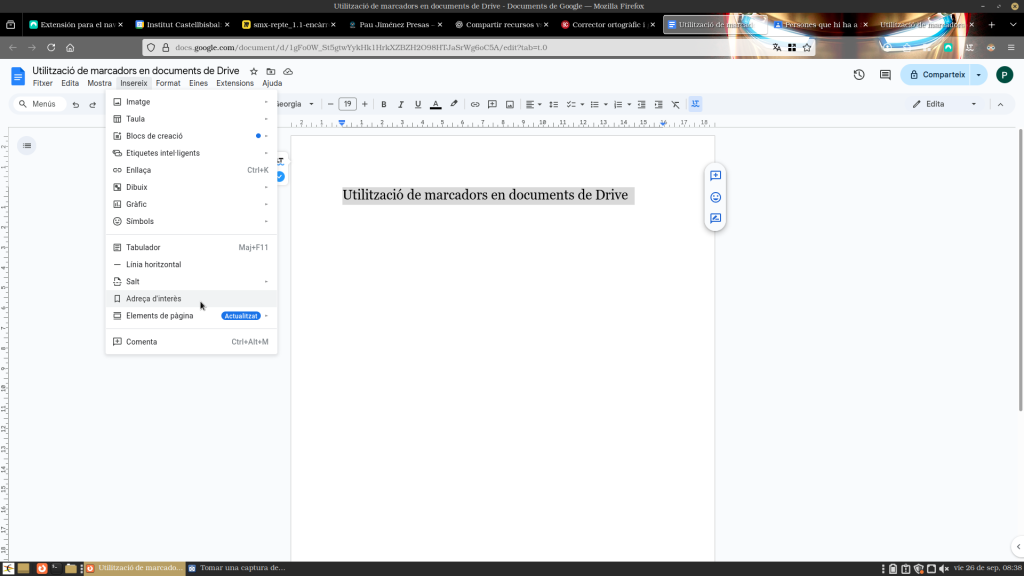Toggle bold formatting

pos(383,104)
